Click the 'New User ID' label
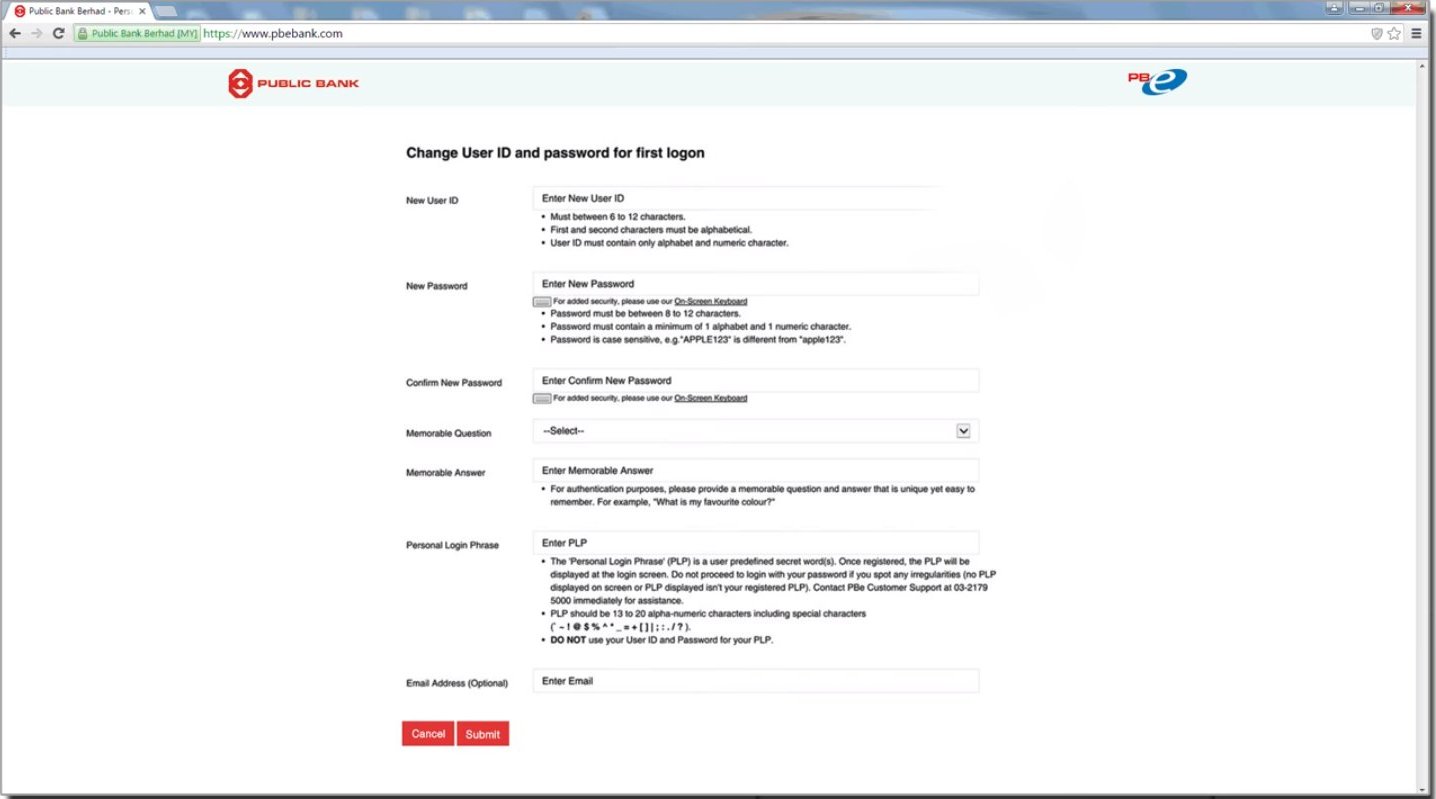Viewport: 1436px width, 799px height. tap(432, 201)
